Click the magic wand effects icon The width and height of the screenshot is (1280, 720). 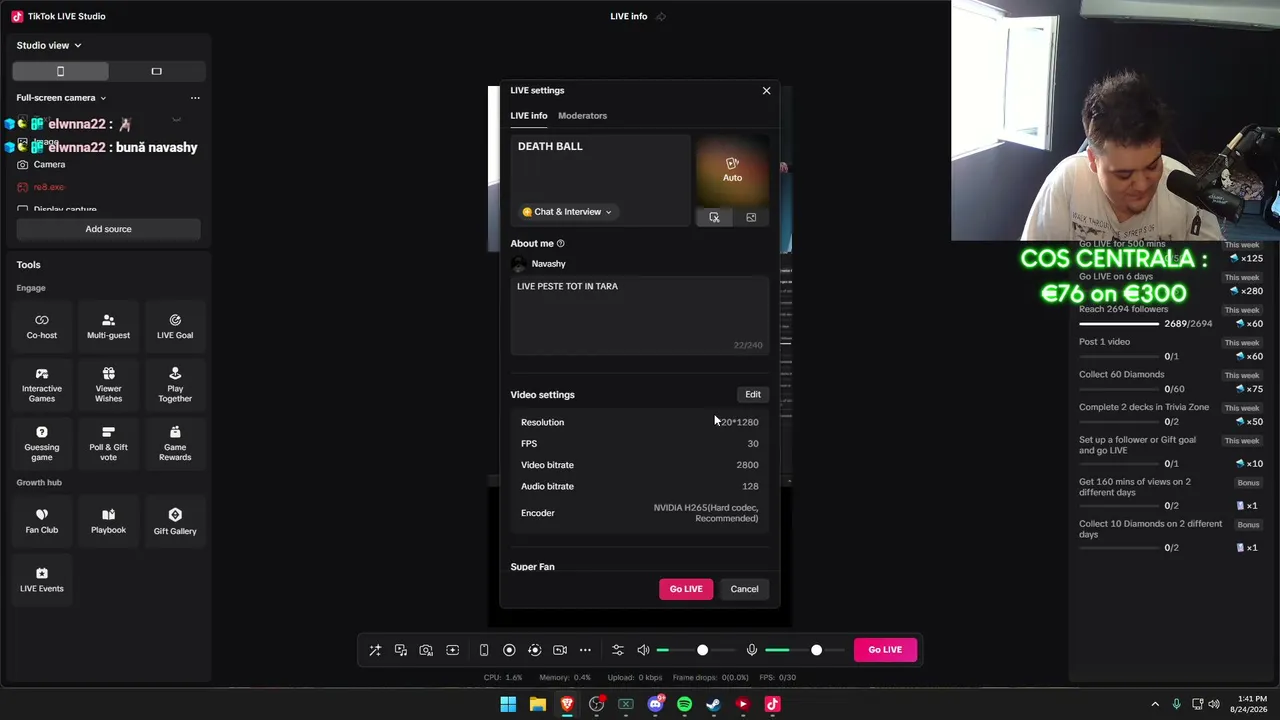tap(375, 650)
